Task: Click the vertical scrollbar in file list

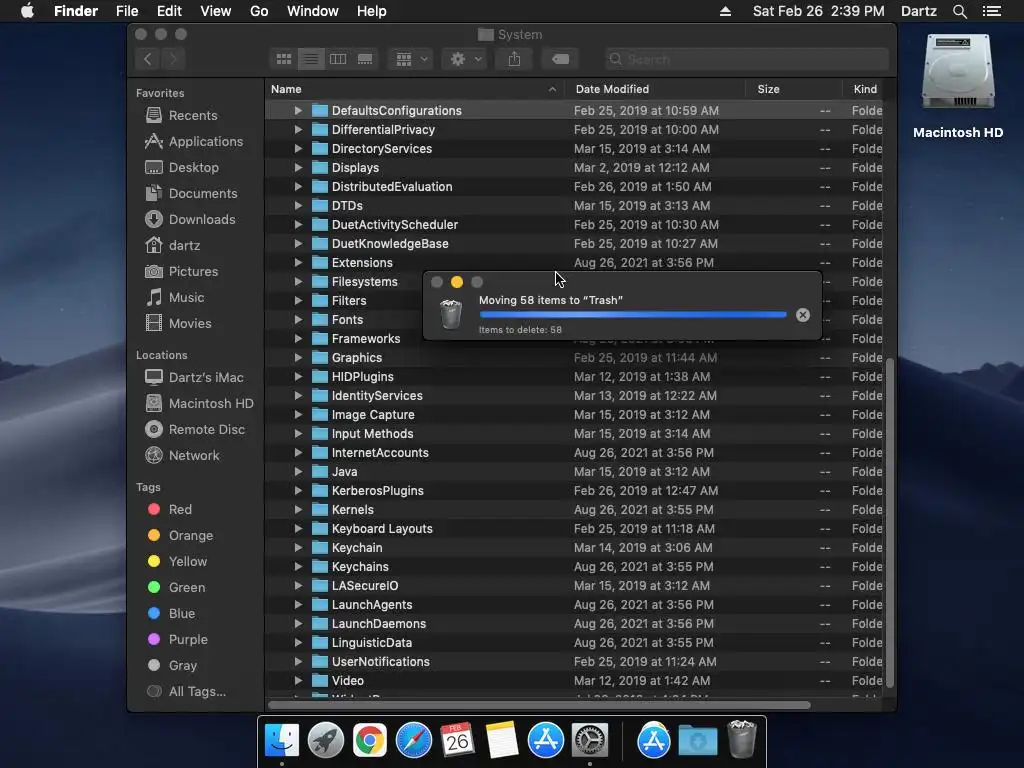Action: click(x=889, y=521)
